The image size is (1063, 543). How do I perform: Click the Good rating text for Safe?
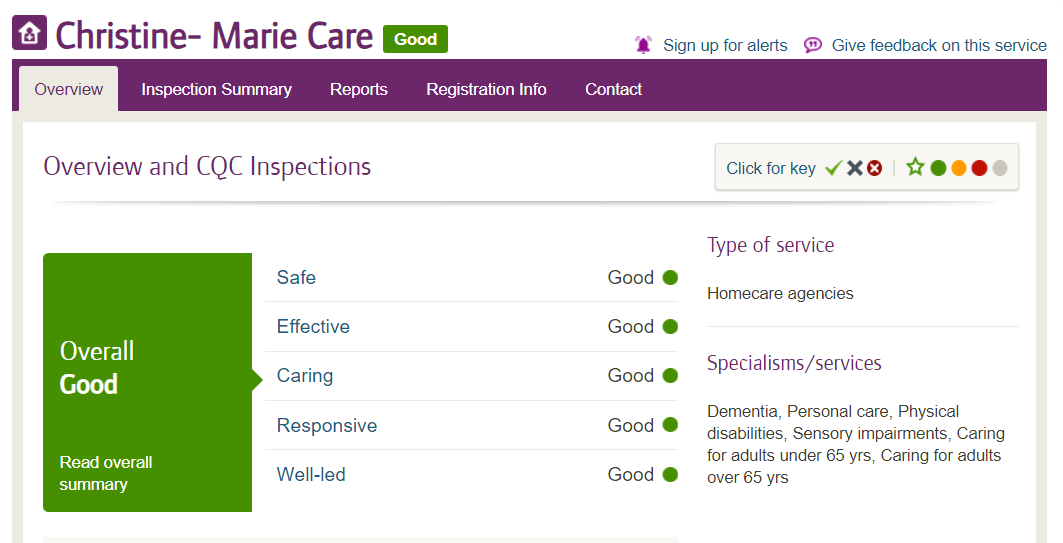tap(630, 277)
